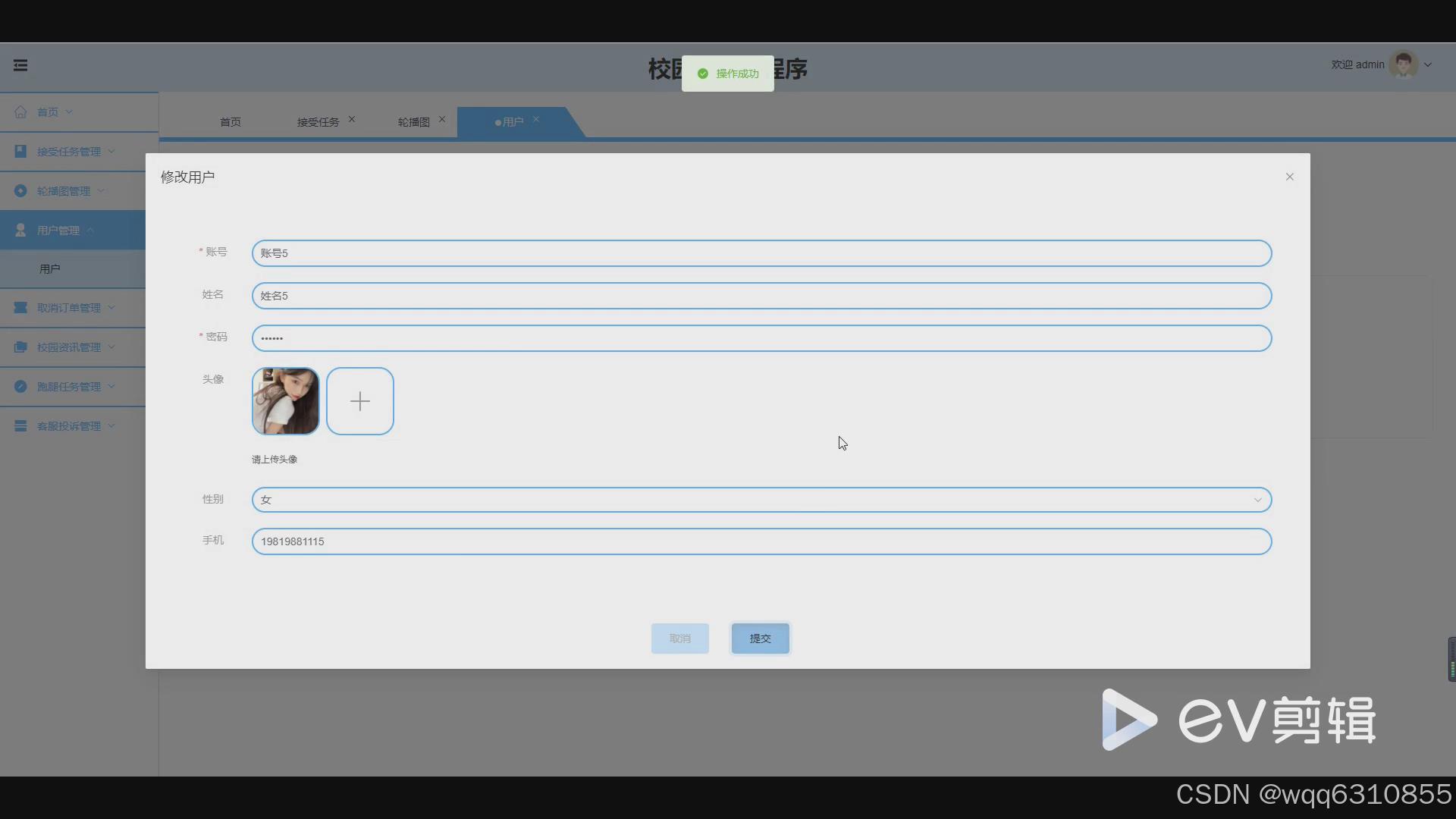This screenshot has height=819, width=1456.
Task: Expand 接受任务管理 menu
Action: (111, 152)
